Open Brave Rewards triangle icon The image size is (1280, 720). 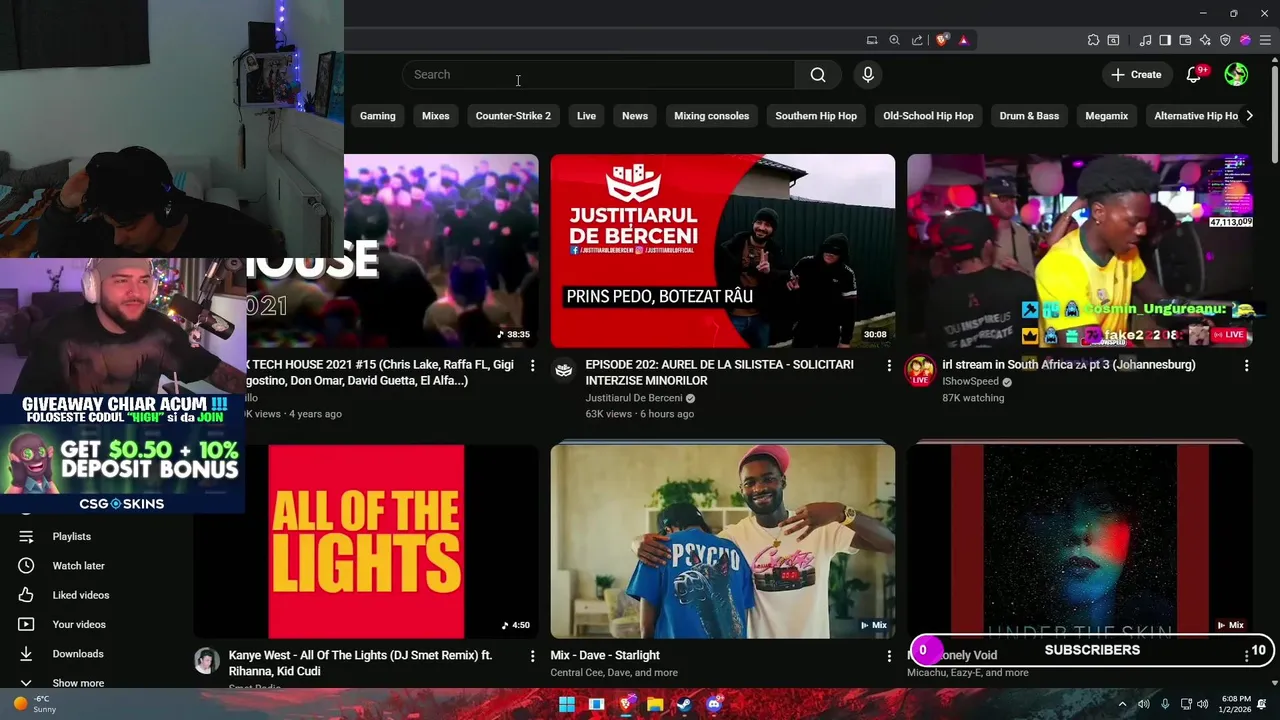pyautogui.click(x=963, y=40)
